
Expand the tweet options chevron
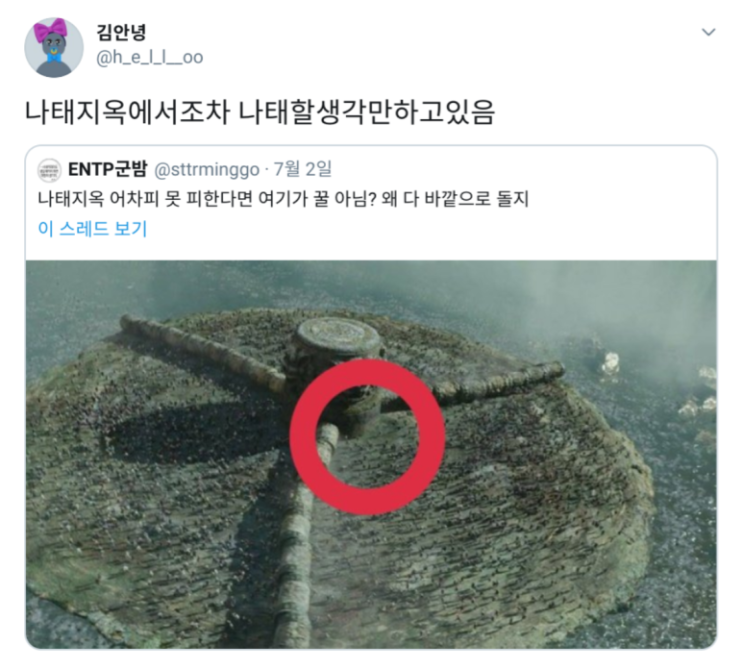(708, 32)
